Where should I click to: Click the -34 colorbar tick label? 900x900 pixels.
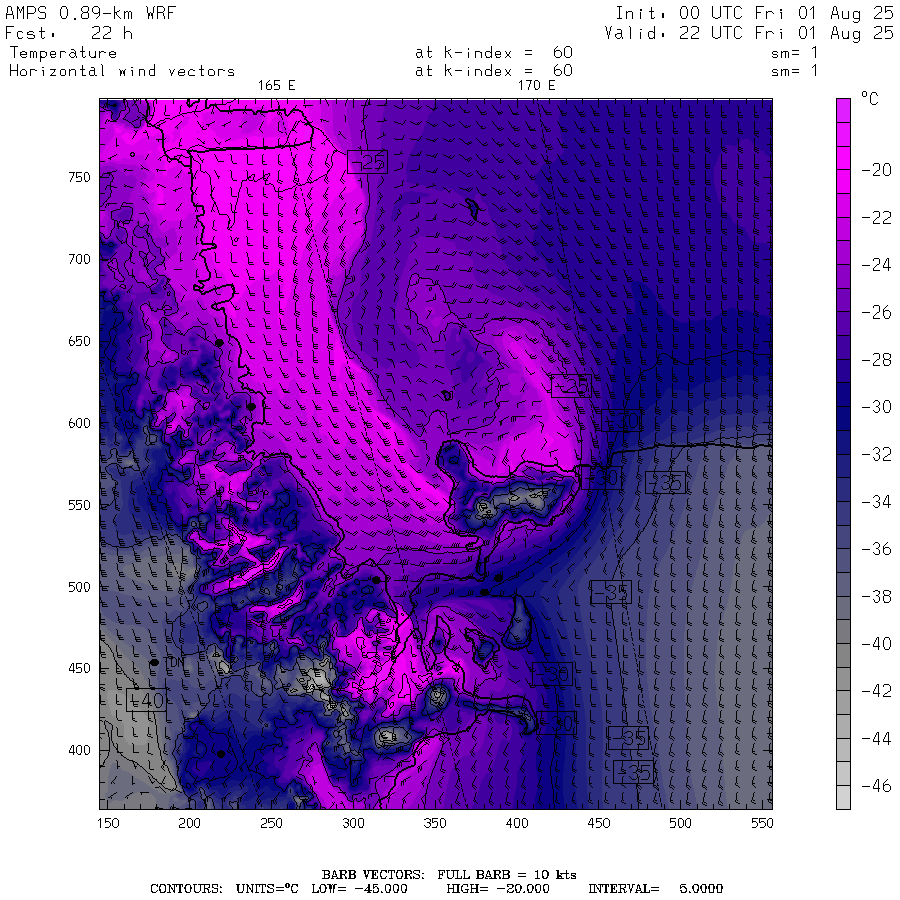pos(876,502)
